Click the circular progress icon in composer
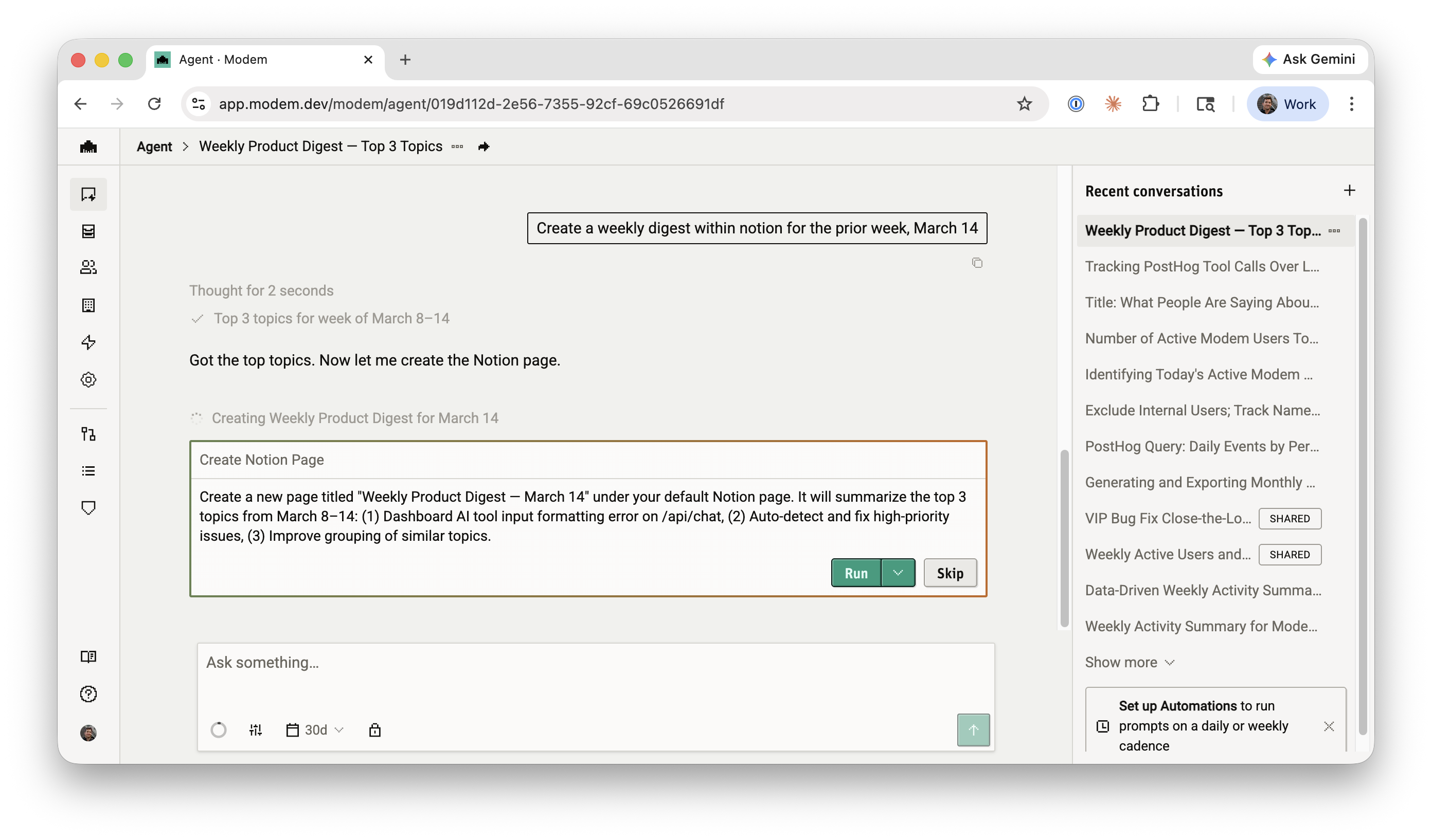This screenshot has width=1432, height=840. click(218, 730)
